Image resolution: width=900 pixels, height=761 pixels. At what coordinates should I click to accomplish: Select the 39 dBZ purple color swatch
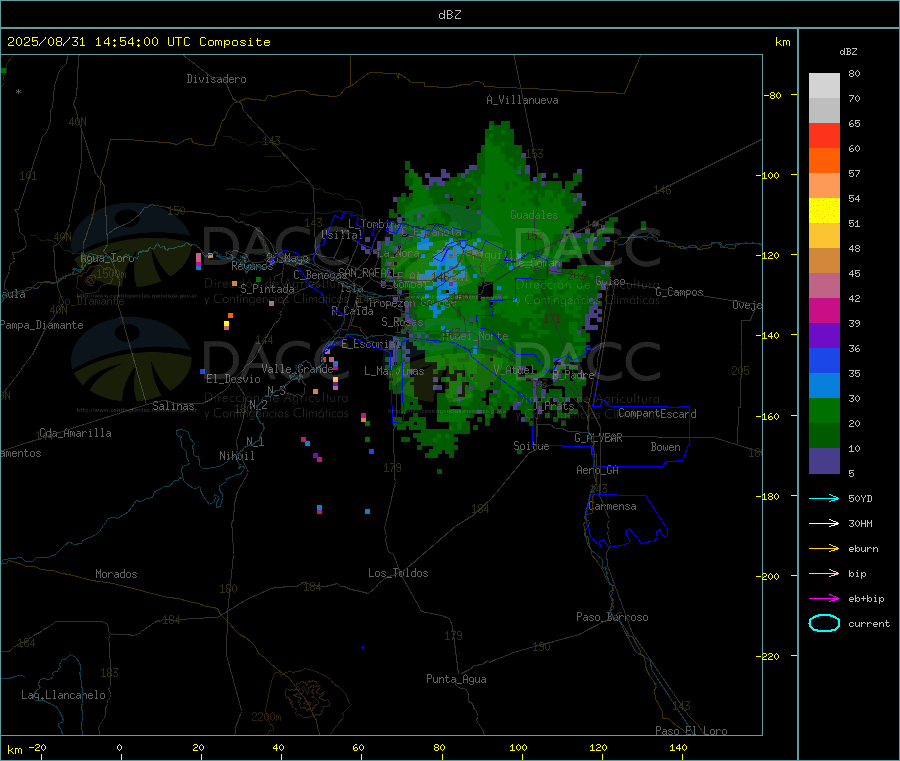point(824,336)
